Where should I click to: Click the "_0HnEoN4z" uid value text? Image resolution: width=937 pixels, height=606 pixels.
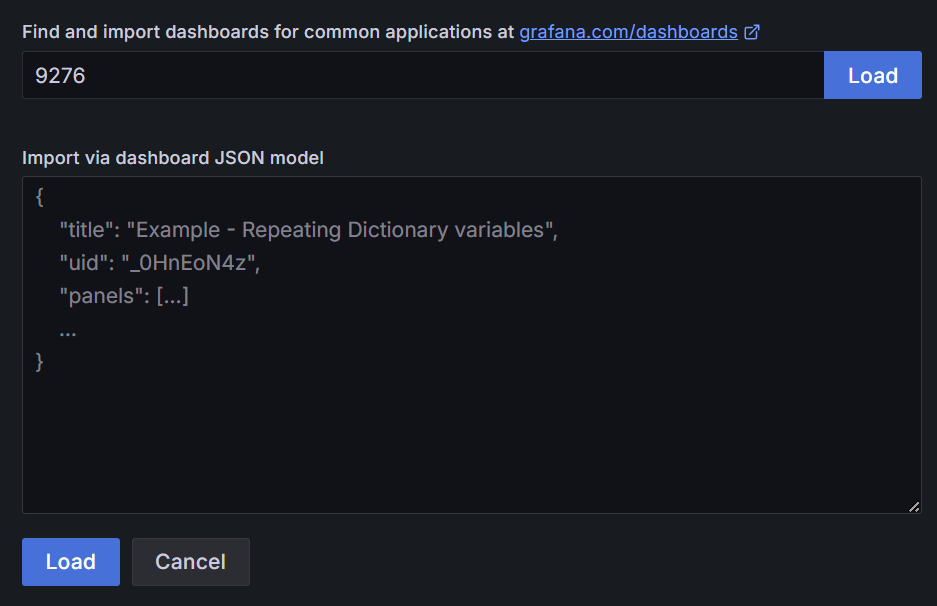click(x=189, y=263)
